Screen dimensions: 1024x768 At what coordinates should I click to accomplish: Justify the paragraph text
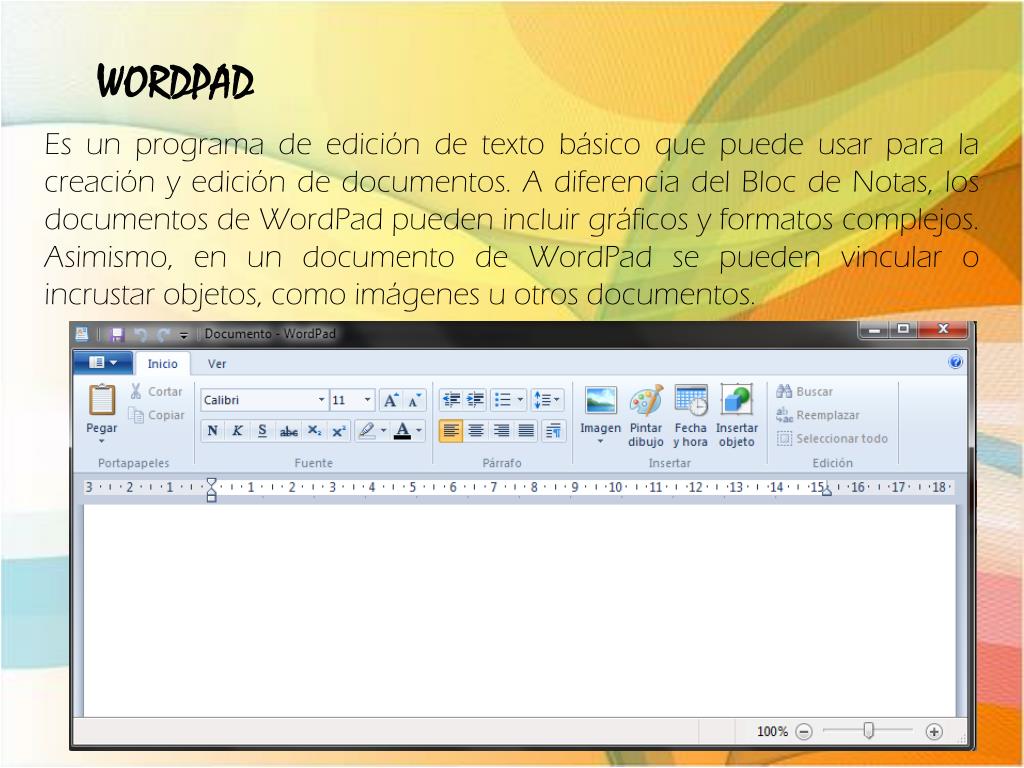pyautogui.click(x=526, y=430)
